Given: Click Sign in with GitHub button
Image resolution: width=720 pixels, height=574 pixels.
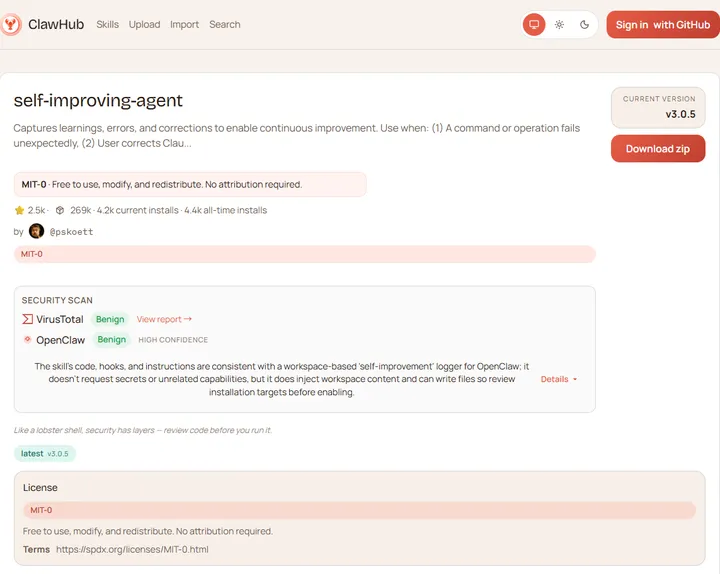Looking at the screenshot, I should tap(663, 25).
